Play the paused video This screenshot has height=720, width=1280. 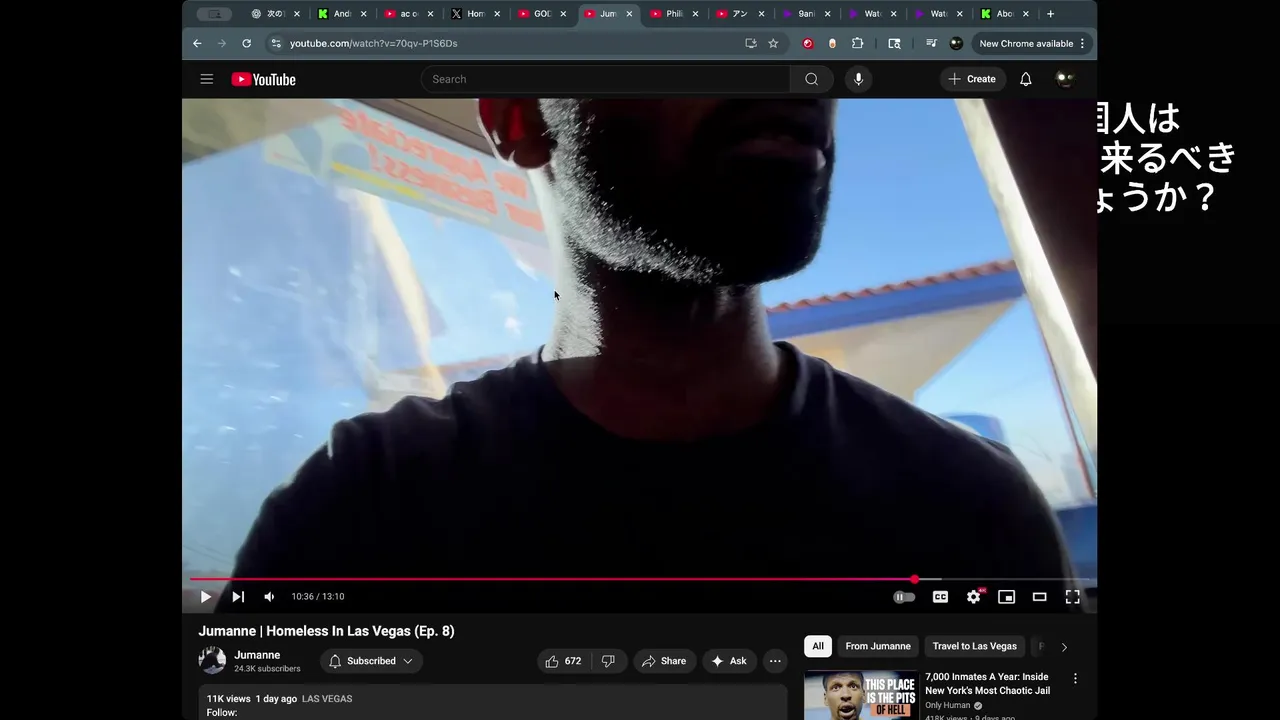tap(205, 597)
